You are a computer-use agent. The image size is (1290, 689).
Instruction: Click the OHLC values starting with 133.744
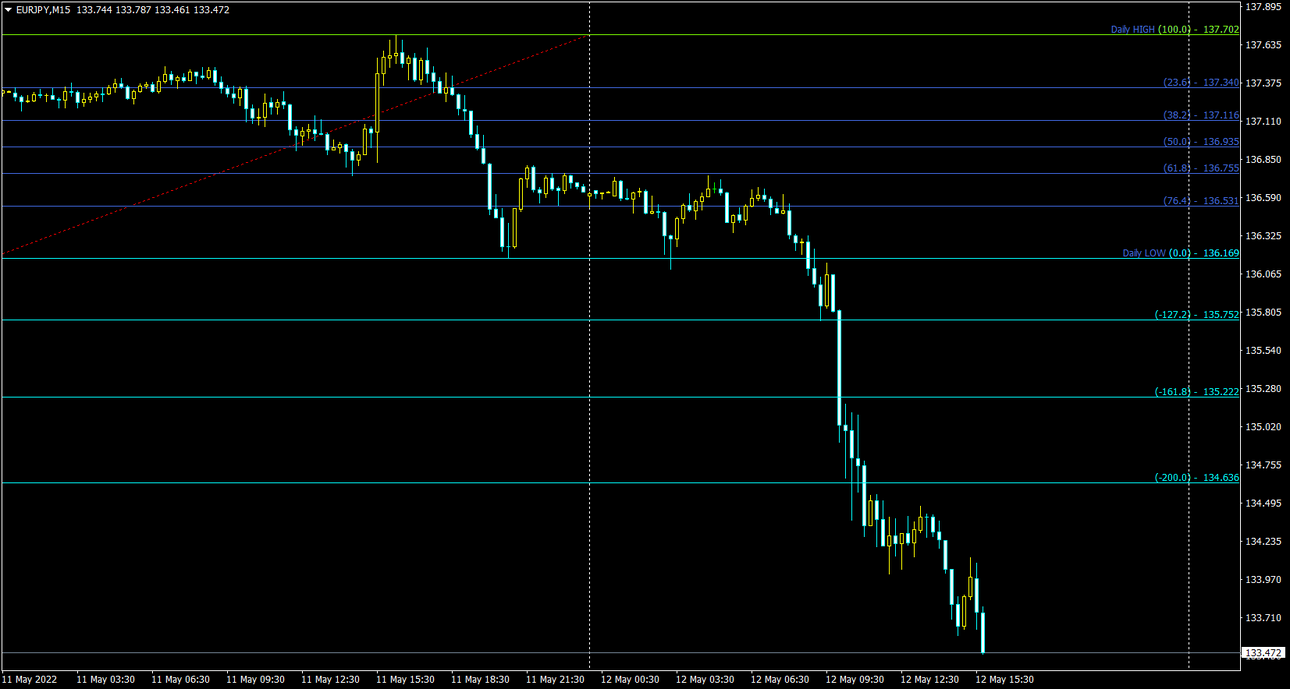click(x=152, y=10)
